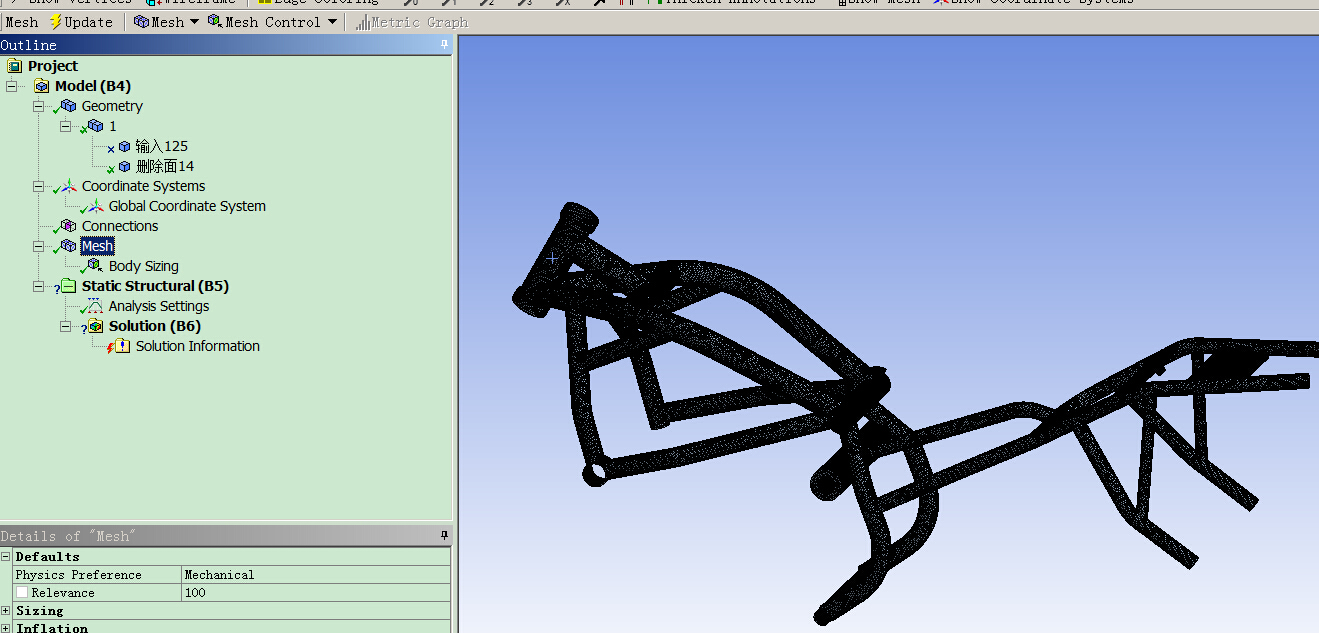Click the Physics Preference label cell
Image resolution: width=1319 pixels, height=633 pixels.
click(x=97, y=574)
